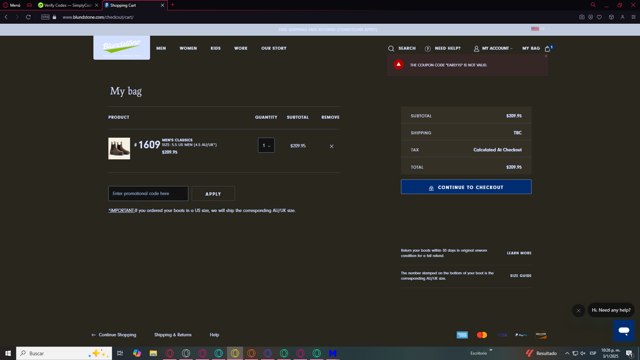
Task: Open the MEN navigation menu
Action: click(x=161, y=48)
